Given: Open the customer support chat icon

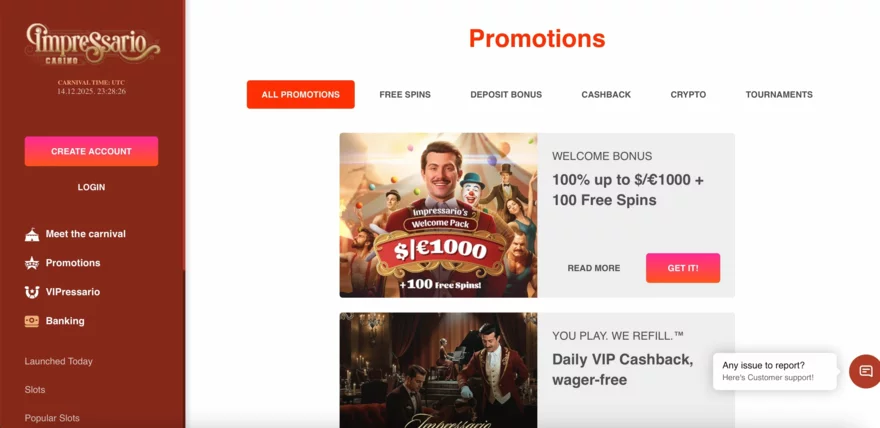Looking at the screenshot, I should click(x=865, y=371).
